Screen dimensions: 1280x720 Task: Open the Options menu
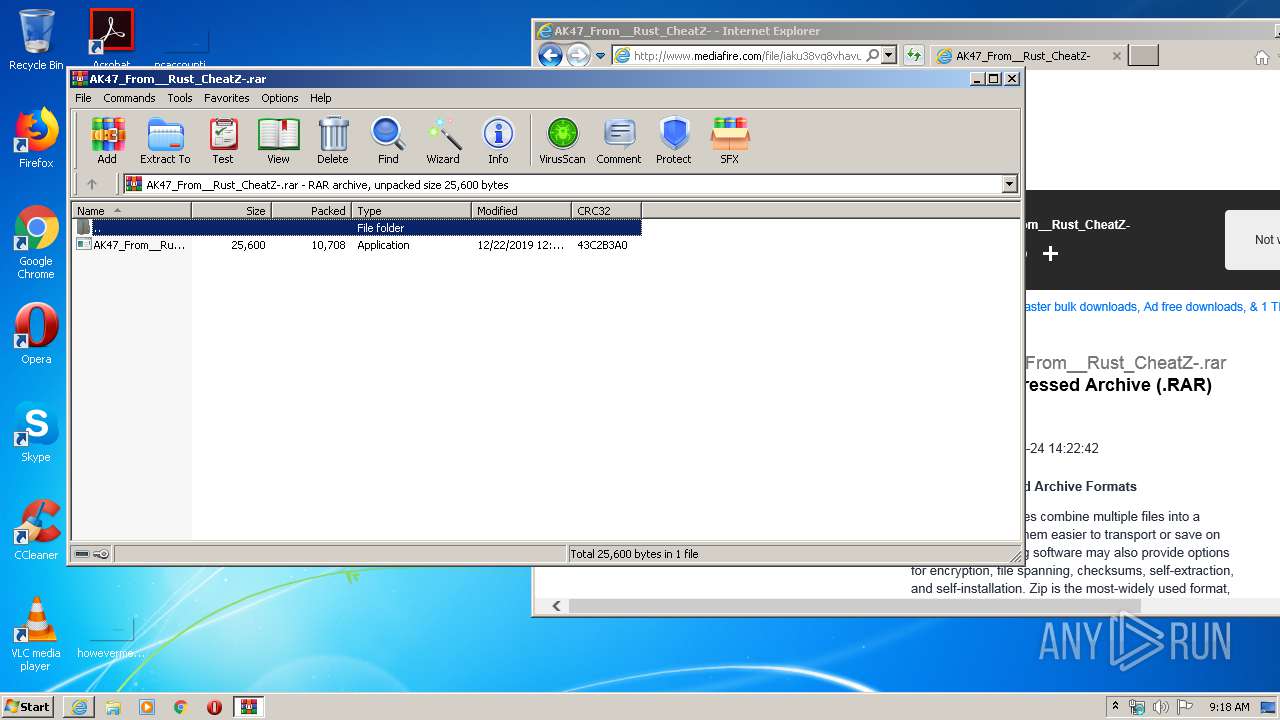[x=280, y=98]
